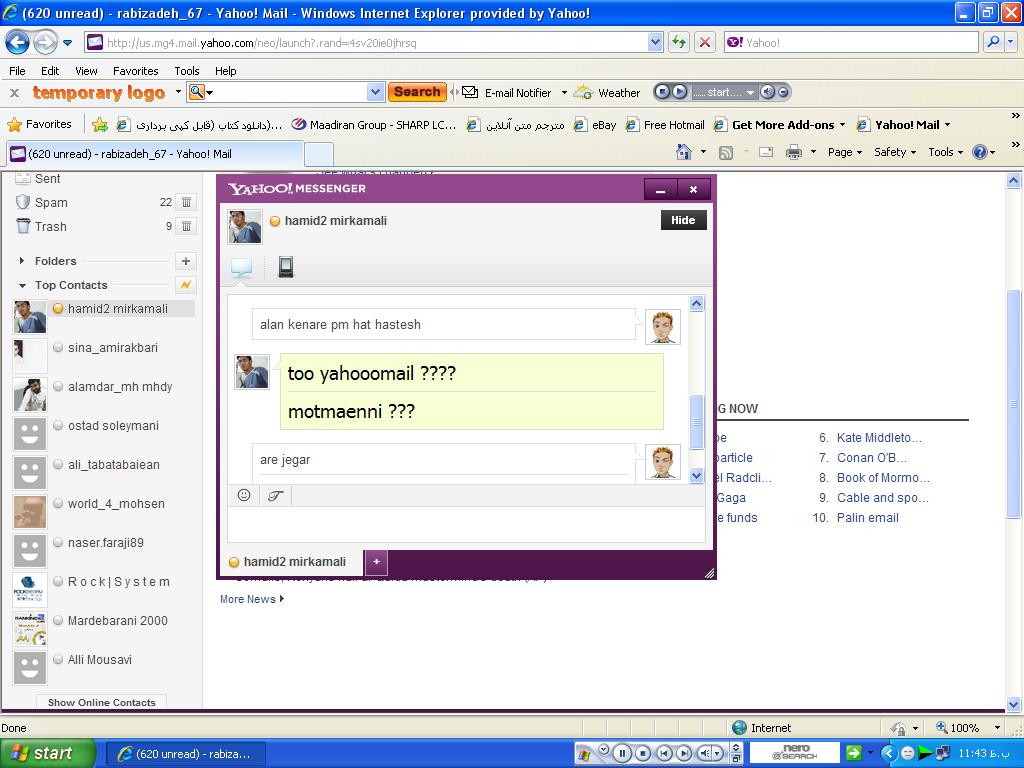Click the play button in the toolbar player
Viewport: 1024px width, 768px height.
tap(680, 92)
